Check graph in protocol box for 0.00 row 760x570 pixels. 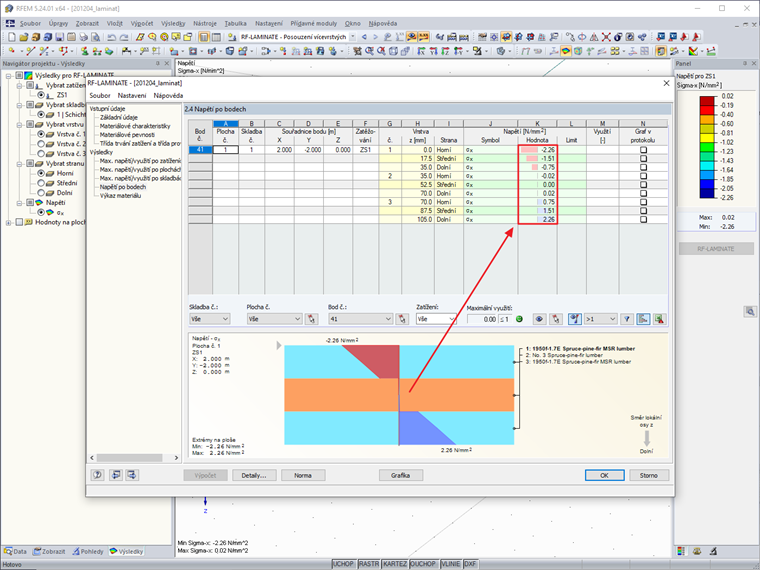[643, 185]
